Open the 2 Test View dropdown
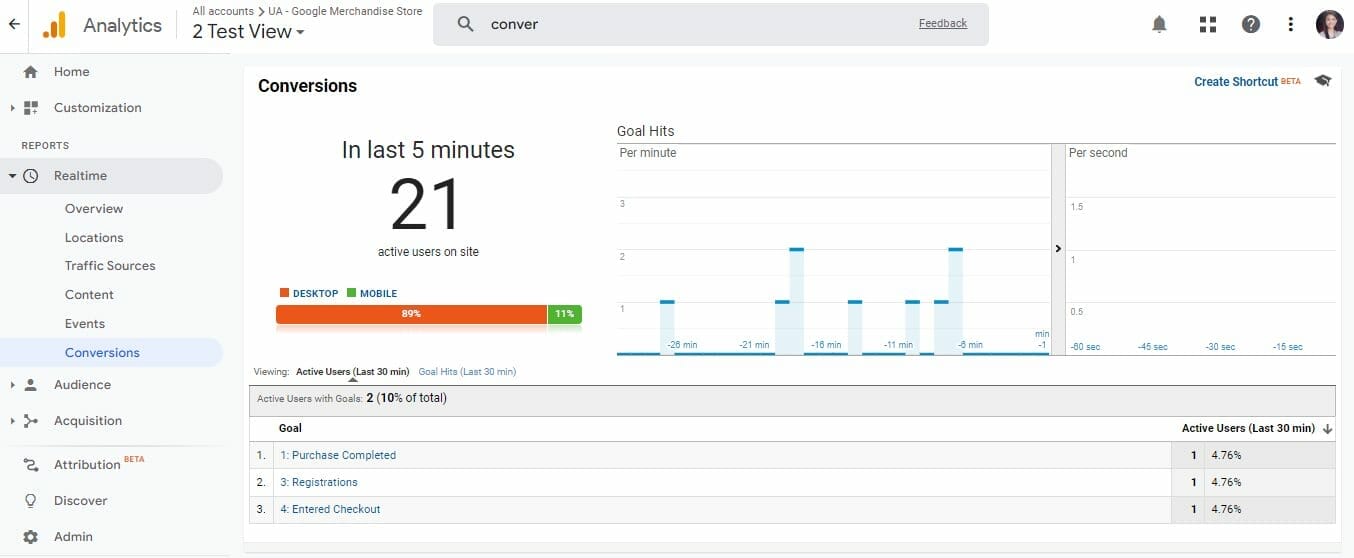Viewport: 1354px width, 558px height. point(248,31)
